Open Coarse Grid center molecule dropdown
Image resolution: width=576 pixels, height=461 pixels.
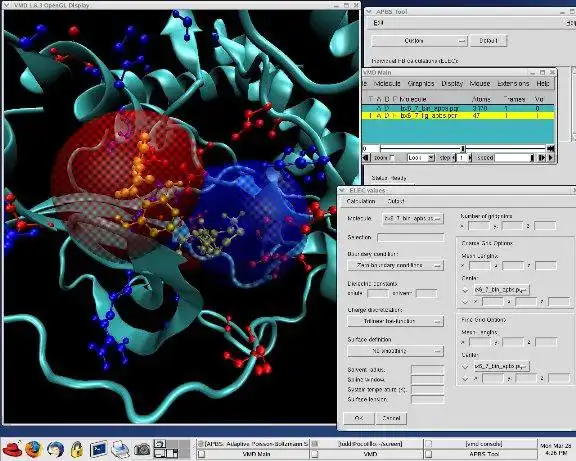501,290
